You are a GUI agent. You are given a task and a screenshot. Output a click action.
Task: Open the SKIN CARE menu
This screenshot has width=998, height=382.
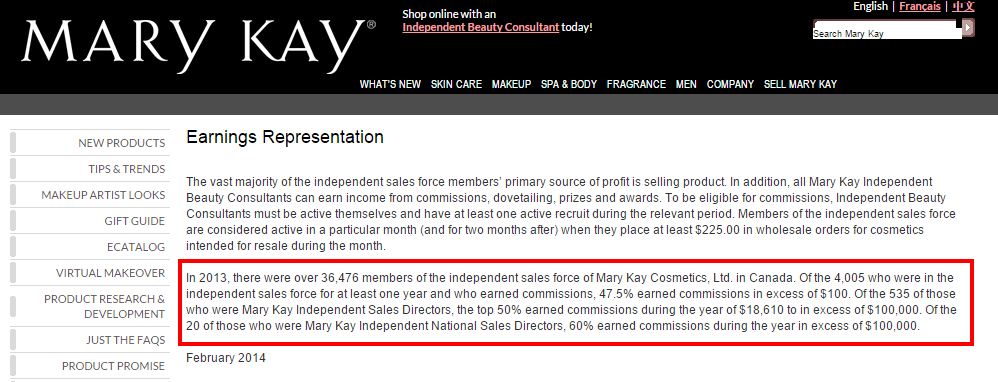point(456,84)
